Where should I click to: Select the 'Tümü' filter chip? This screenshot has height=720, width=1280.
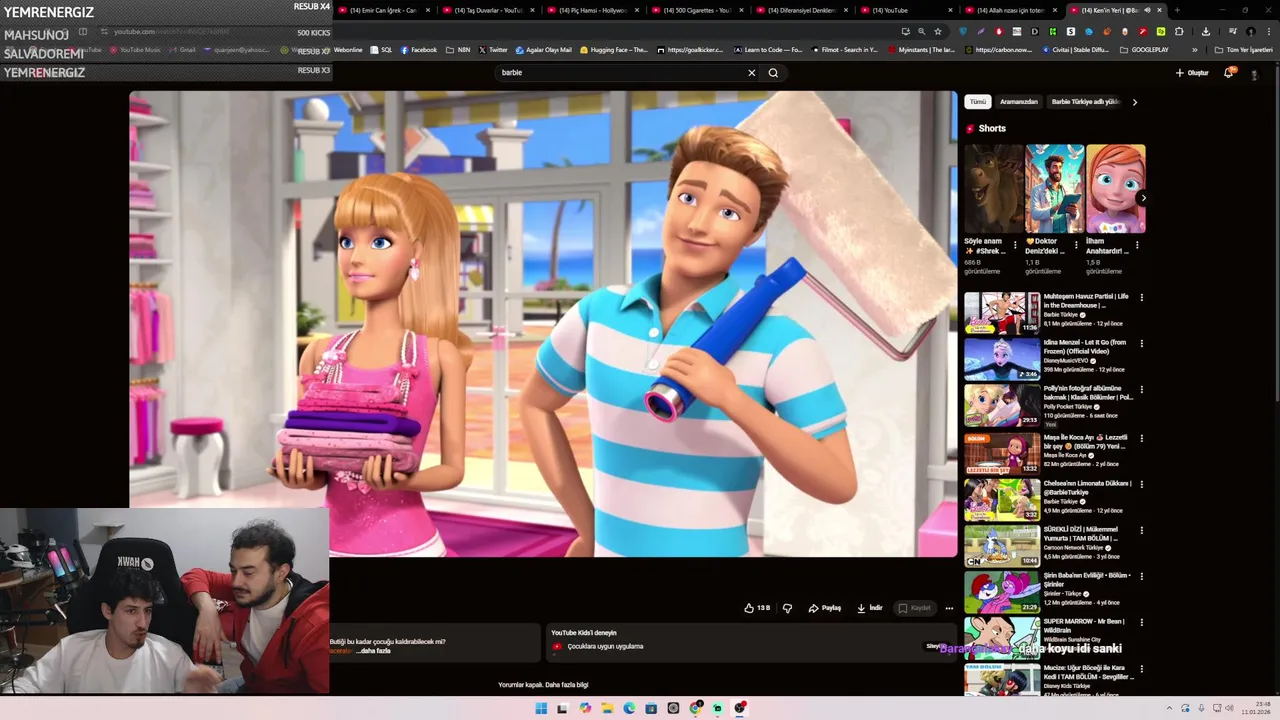tap(977, 102)
